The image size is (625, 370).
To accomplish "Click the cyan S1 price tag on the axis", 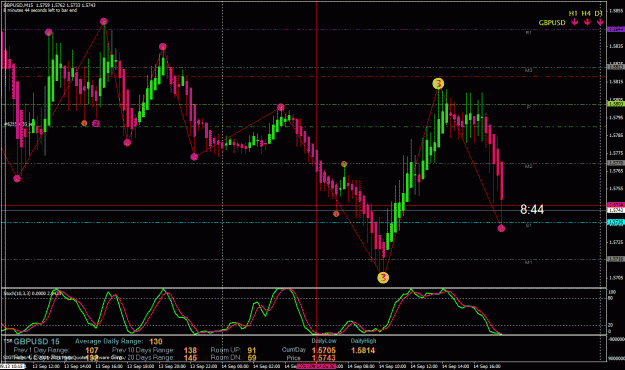I will tap(615, 222).
